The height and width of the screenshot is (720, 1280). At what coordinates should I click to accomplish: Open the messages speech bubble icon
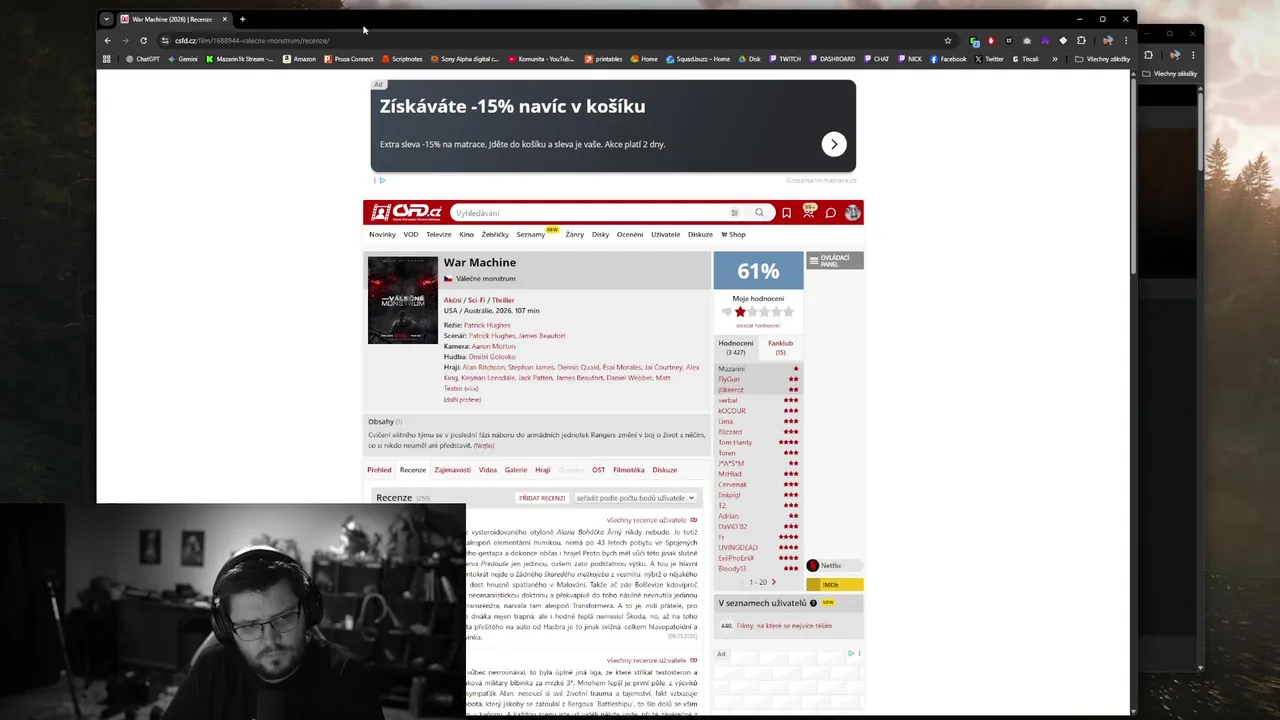pyautogui.click(x=830, y=212)
